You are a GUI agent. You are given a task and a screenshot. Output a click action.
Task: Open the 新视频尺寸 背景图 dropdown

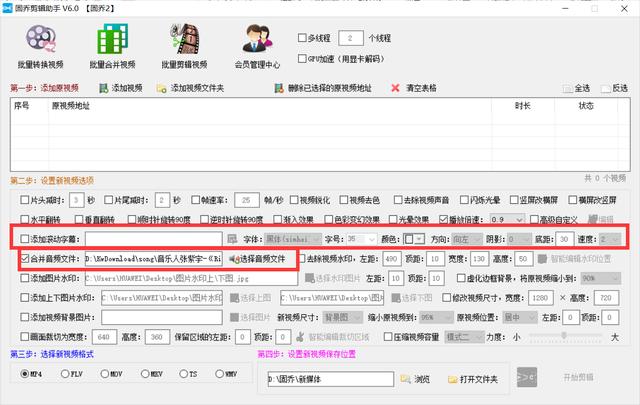[342, 318]
